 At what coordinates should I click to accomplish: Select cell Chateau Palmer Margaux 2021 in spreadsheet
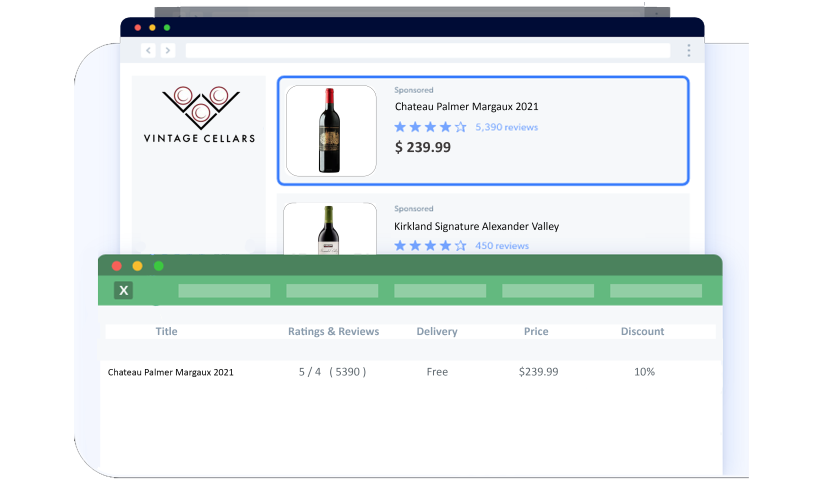point(171,372)
